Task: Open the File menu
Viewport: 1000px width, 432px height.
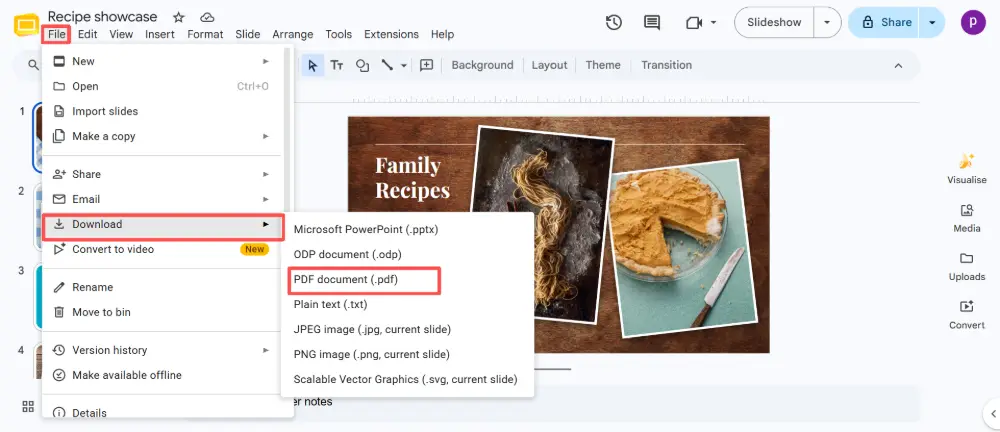Action: 57,34
